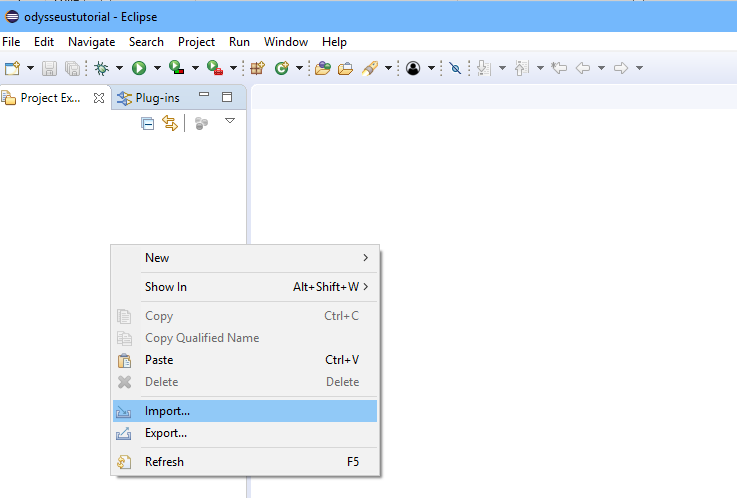The width and height of the screenshot is (737, 498).
Task: Open the Navigate menu
Action: [91, 42]
